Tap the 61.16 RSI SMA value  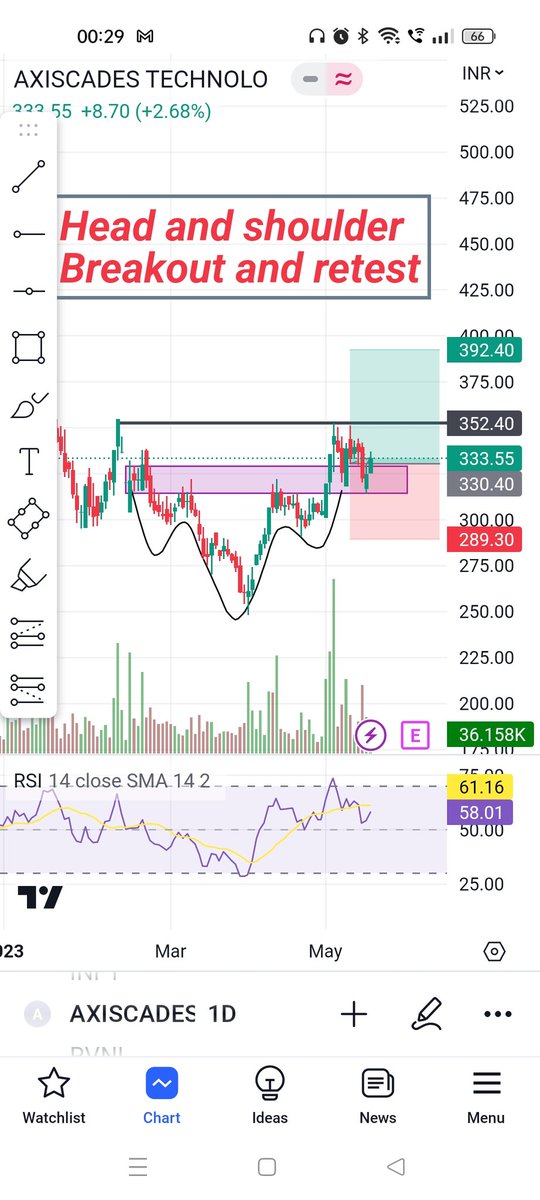click(x=482, y=785)
